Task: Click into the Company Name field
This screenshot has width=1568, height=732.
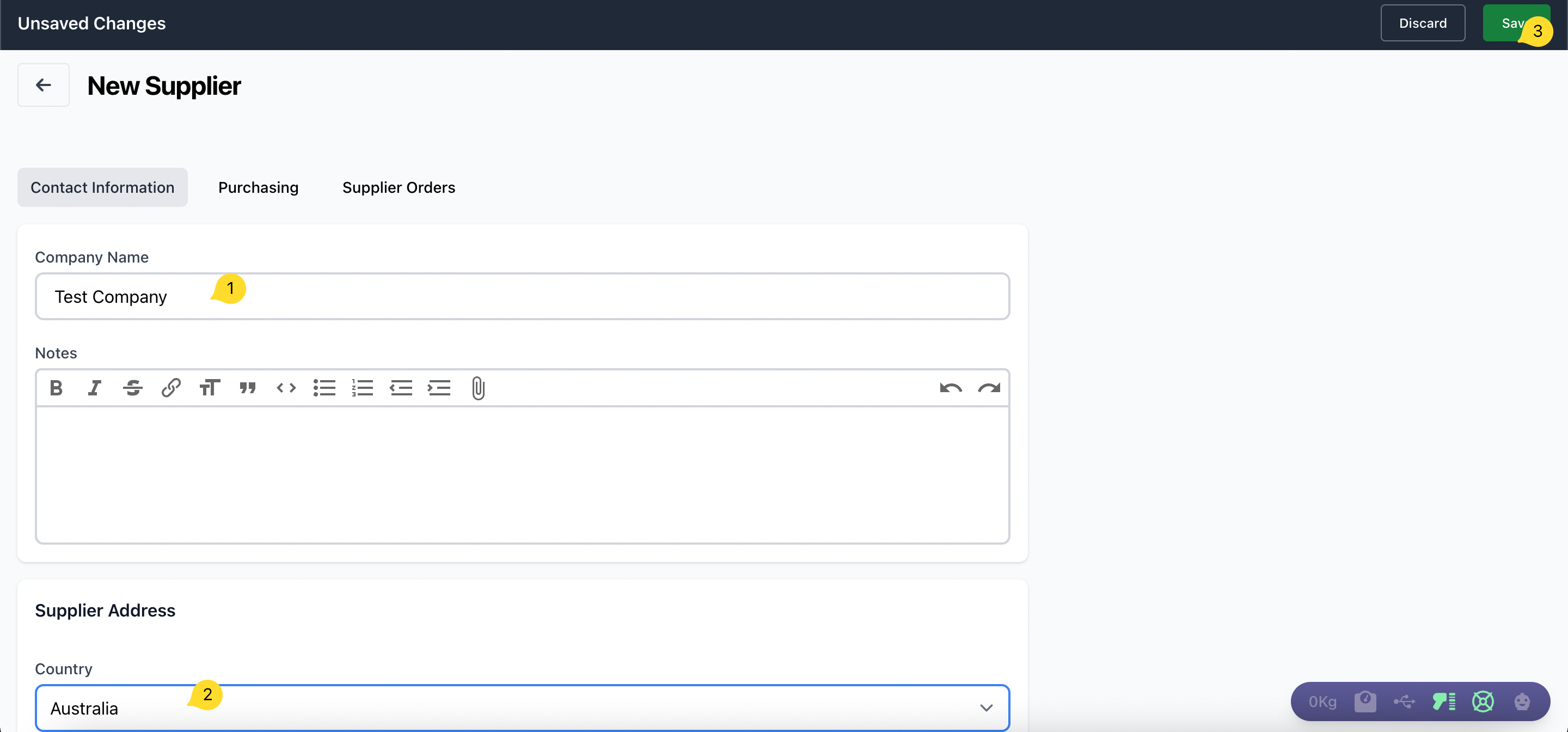Action: point(522,297)
